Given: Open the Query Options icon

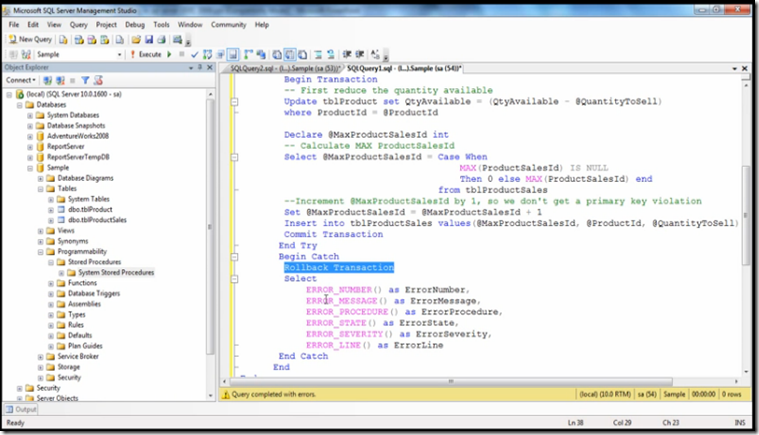Looking at the screenshot, I should tap(220, 55).
